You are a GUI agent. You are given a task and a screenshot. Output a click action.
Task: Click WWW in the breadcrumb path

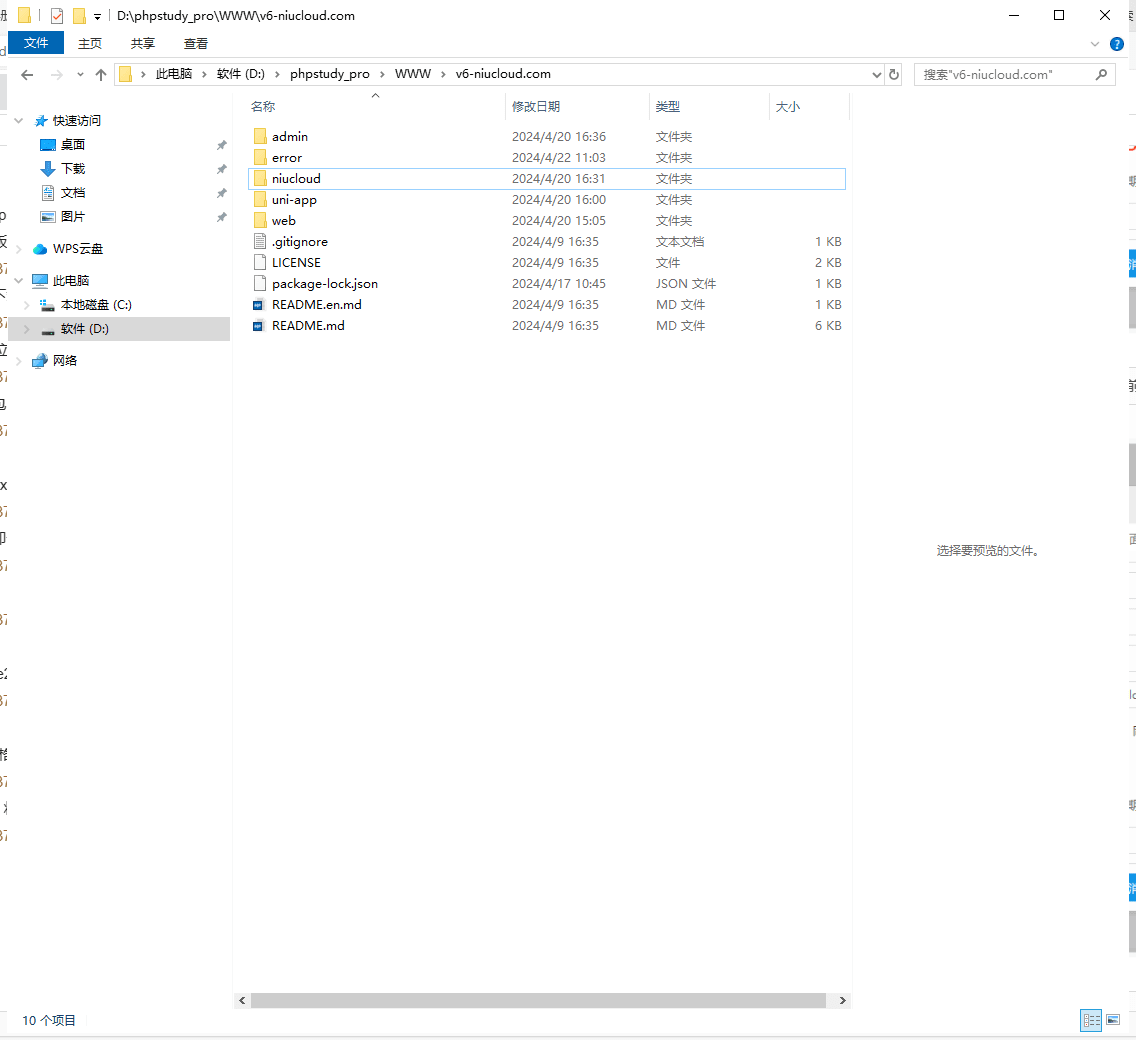413,74
